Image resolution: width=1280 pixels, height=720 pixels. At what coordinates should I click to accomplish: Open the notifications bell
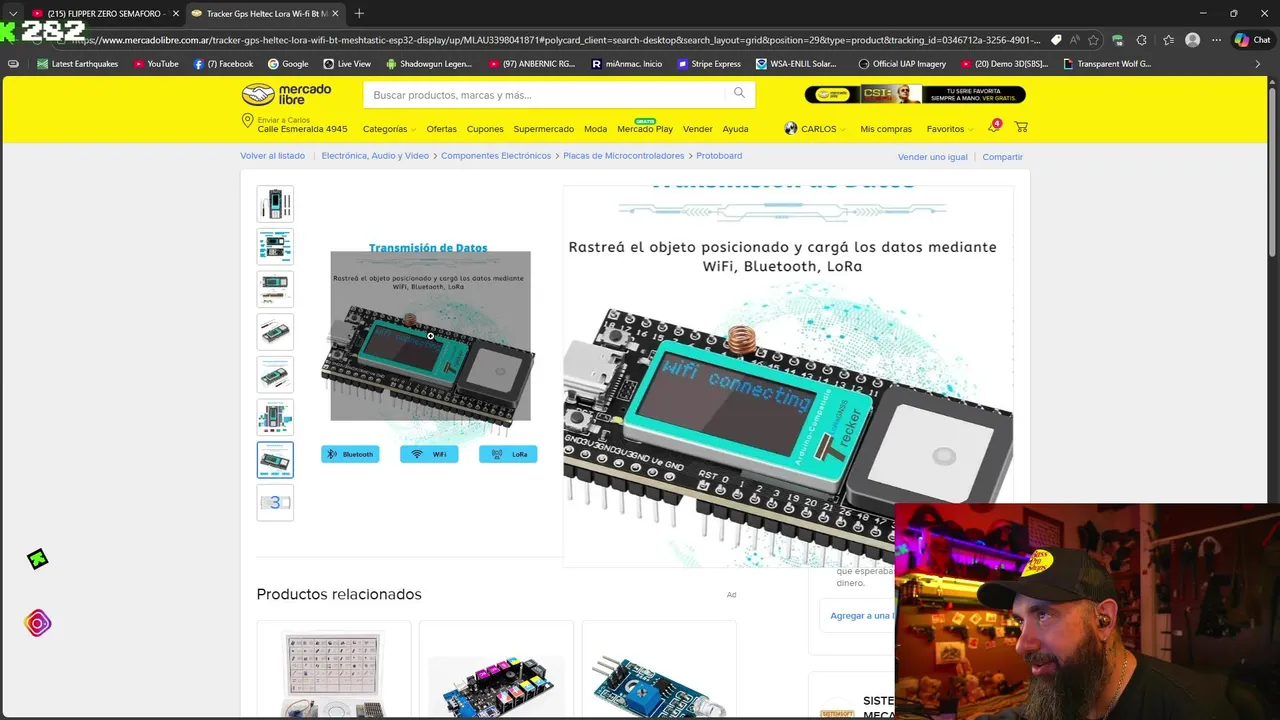click(994, 127)
